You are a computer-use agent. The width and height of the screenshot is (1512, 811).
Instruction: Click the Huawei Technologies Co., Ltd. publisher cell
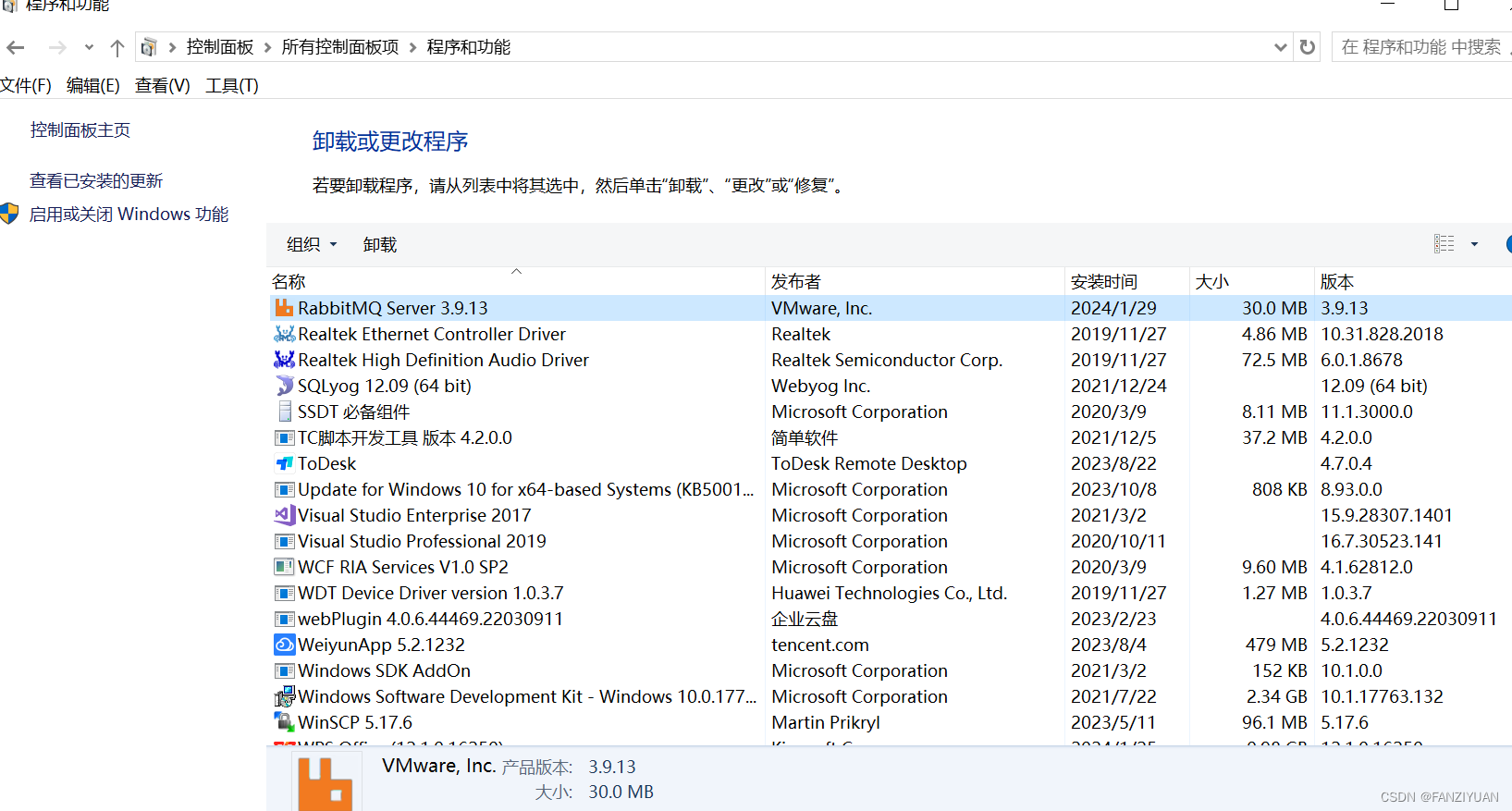click(890, 593)
